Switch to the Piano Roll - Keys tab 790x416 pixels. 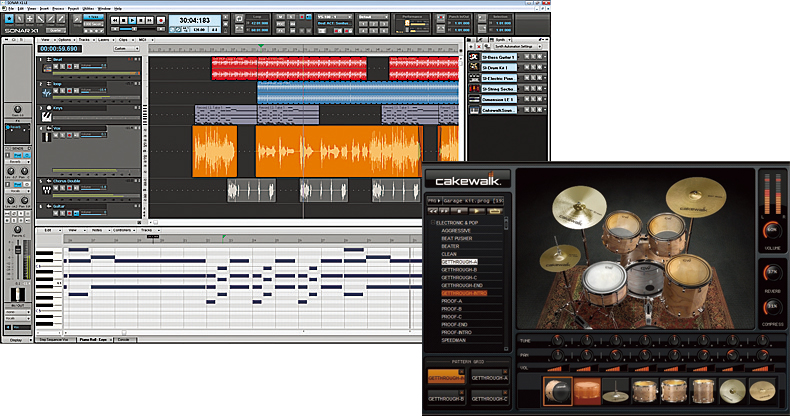coord(94,340)
